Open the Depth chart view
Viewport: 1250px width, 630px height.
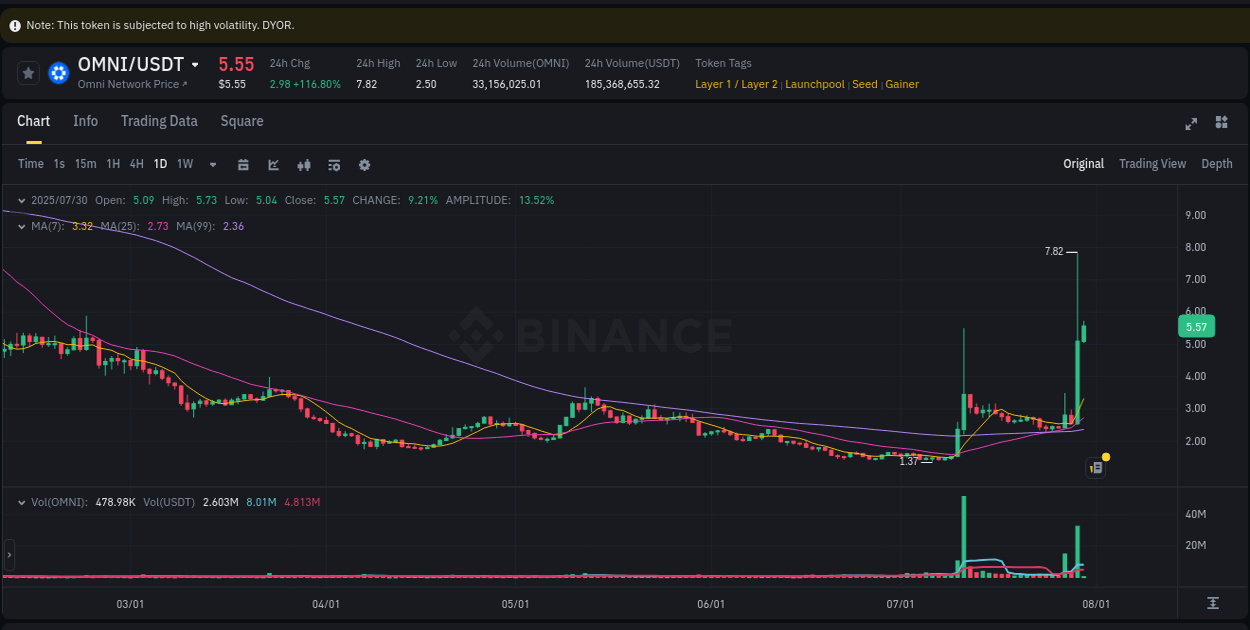tap(1217, 163)
